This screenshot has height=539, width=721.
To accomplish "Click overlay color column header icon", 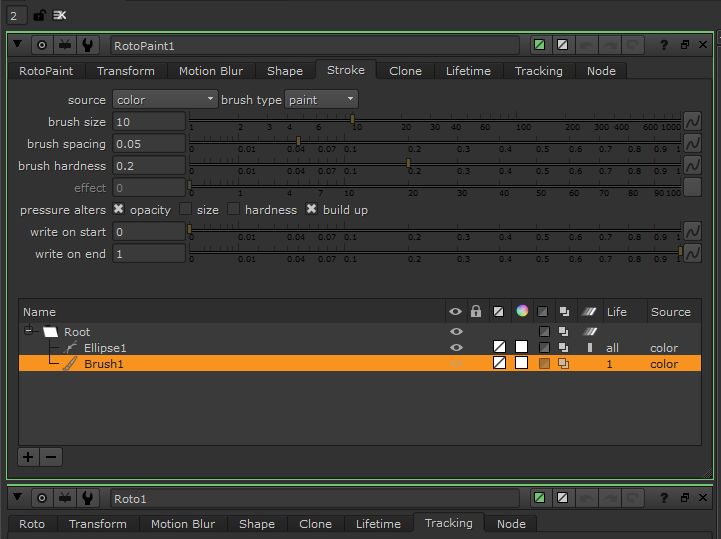I will point(498,312).
